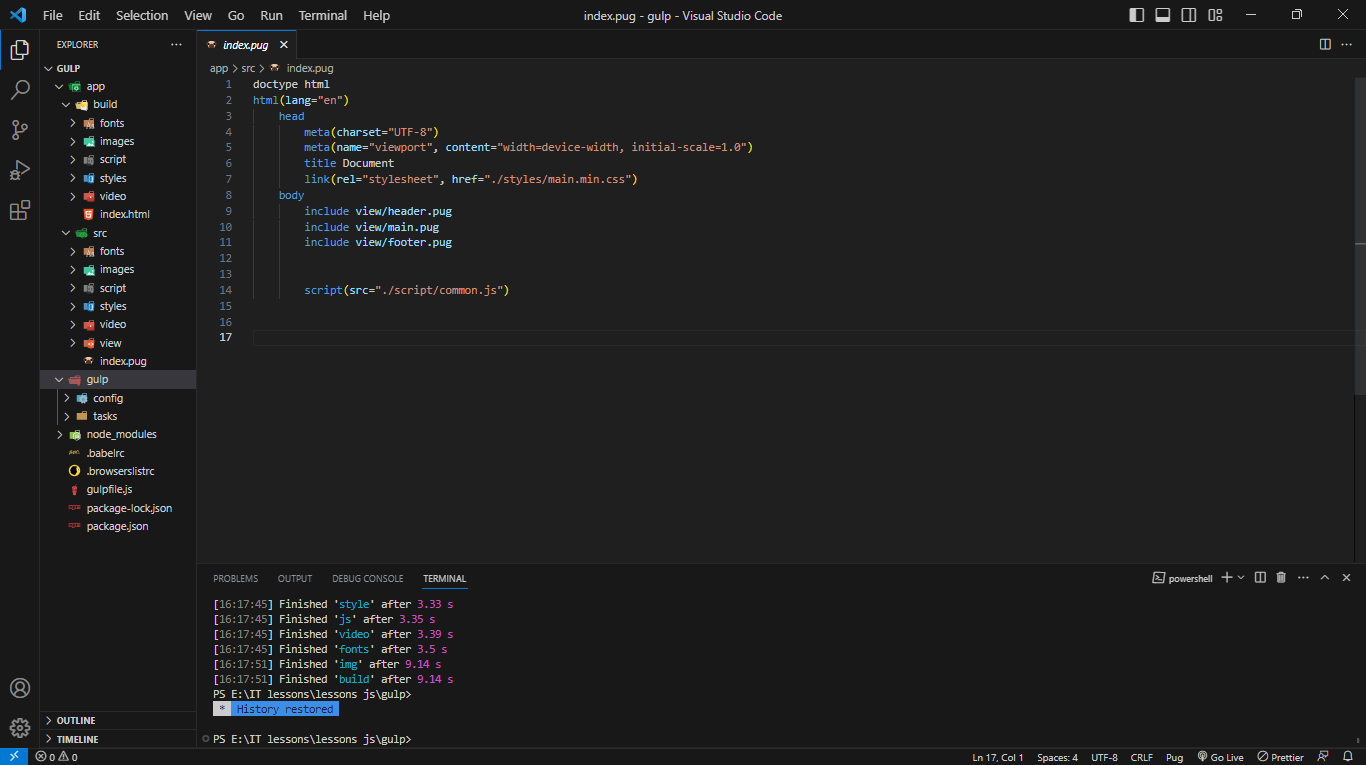
Task: Toggle Secondary Side Bar layout button
Action: pos(1189,15)
